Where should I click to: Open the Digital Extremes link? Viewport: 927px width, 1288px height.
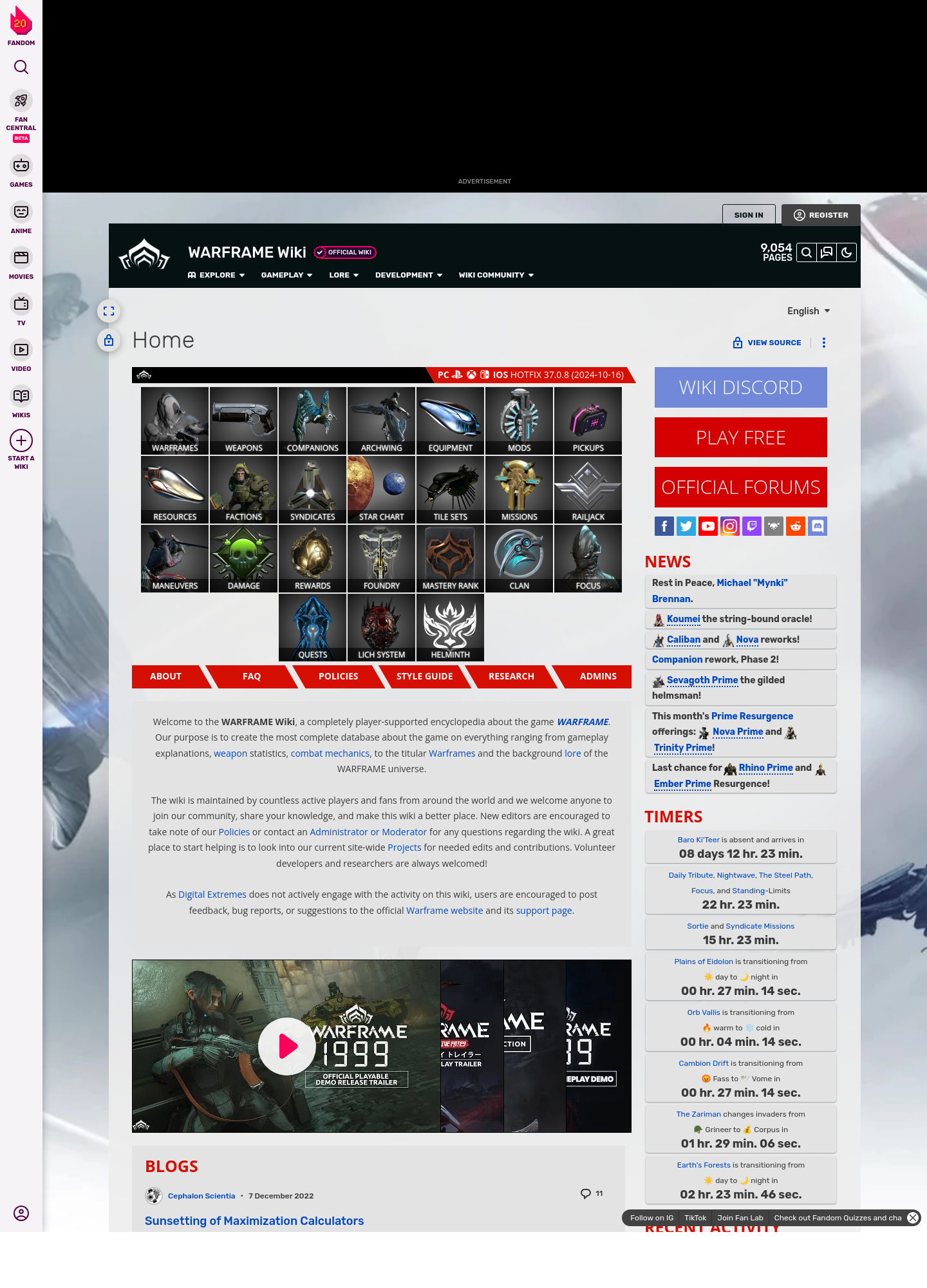coord(212,895)
